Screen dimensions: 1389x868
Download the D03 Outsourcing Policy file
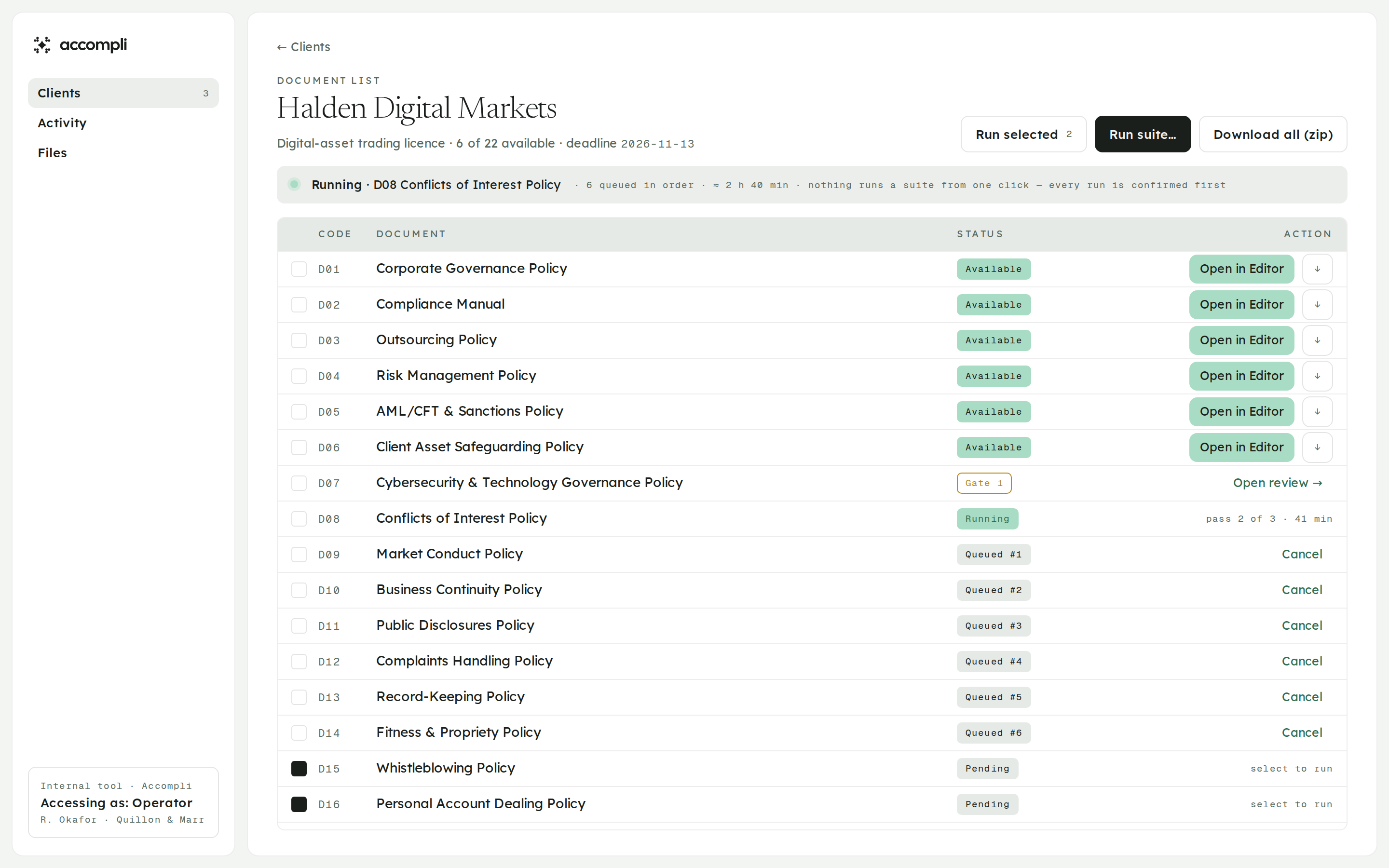pyautogui.click(x=1317, y=340)
